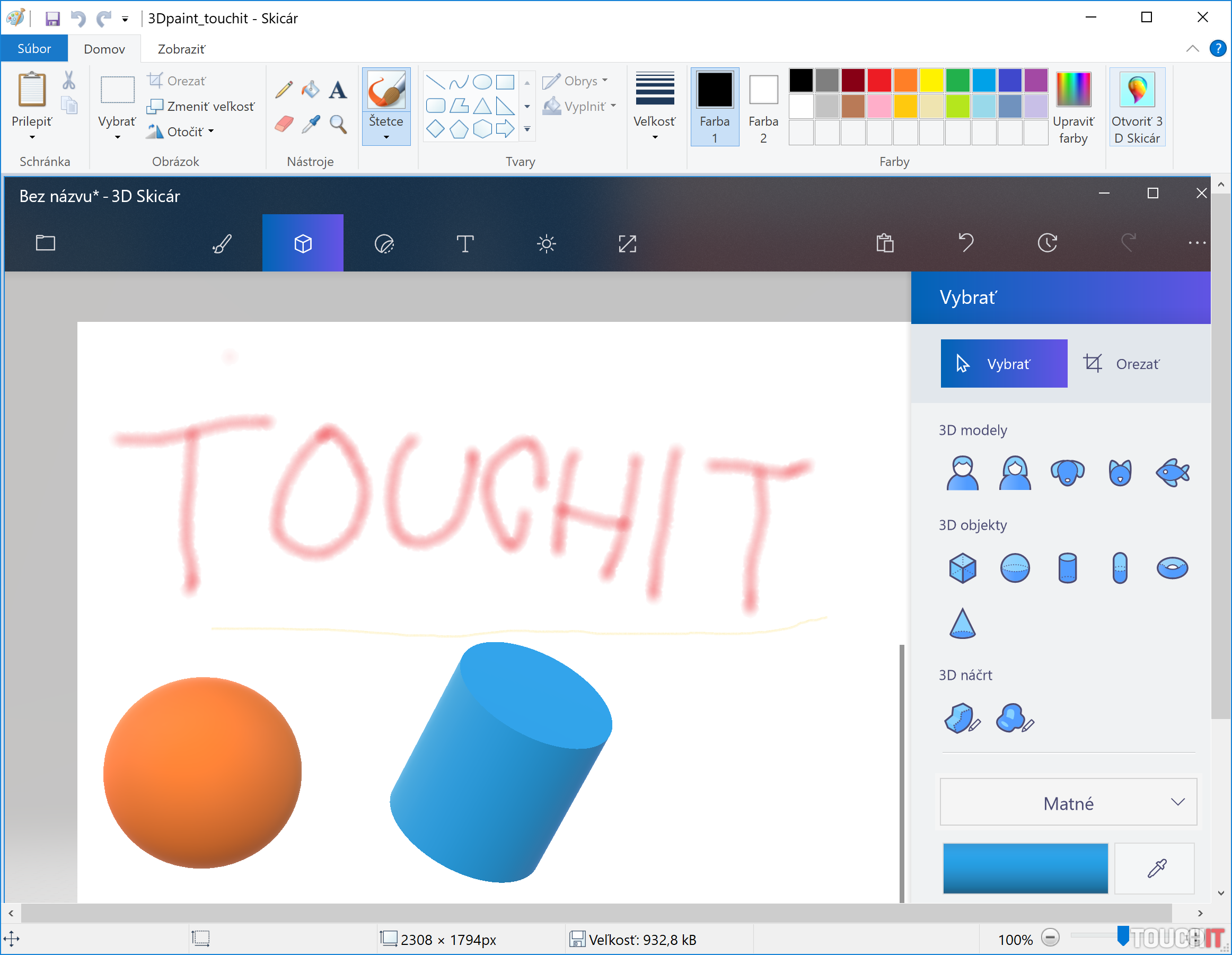
Task: Click the fish 3D model icon
Action: click(x=1172, y=472)
